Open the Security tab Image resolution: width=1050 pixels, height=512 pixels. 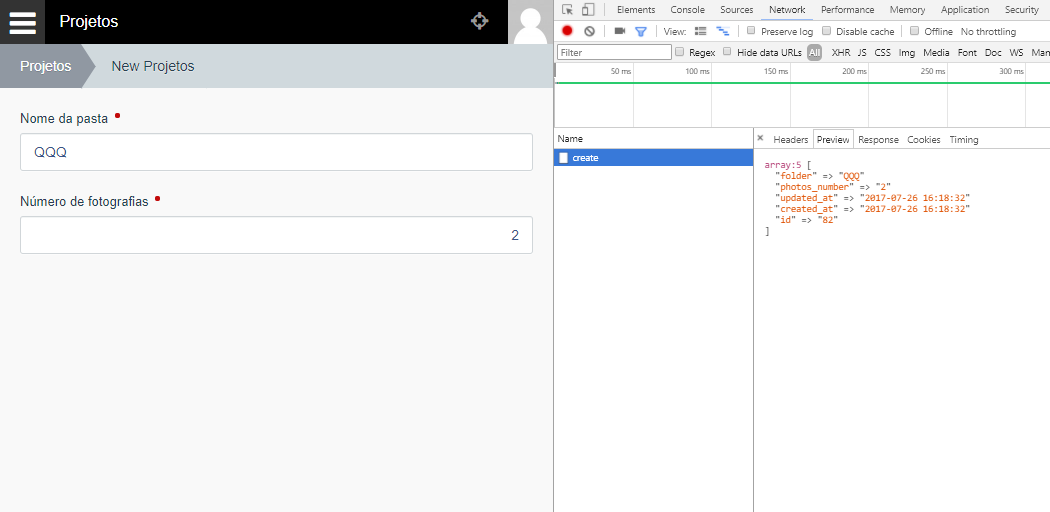(1021, 9)
